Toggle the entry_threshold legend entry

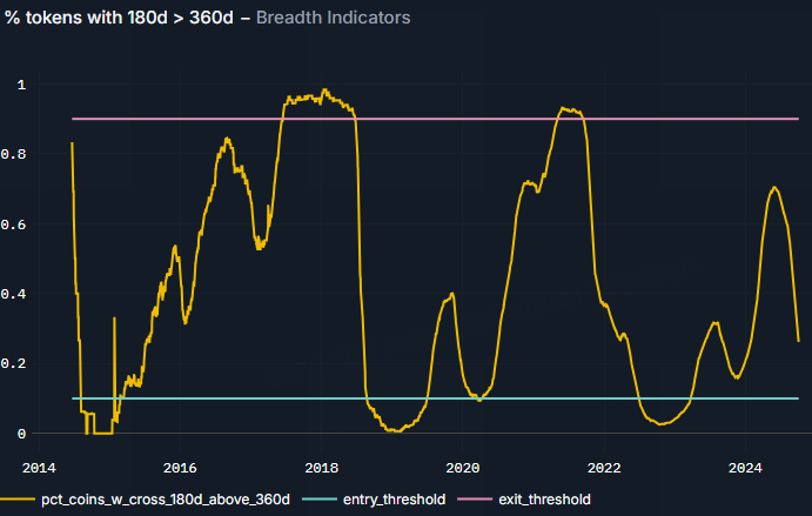[x=374, y=499]
